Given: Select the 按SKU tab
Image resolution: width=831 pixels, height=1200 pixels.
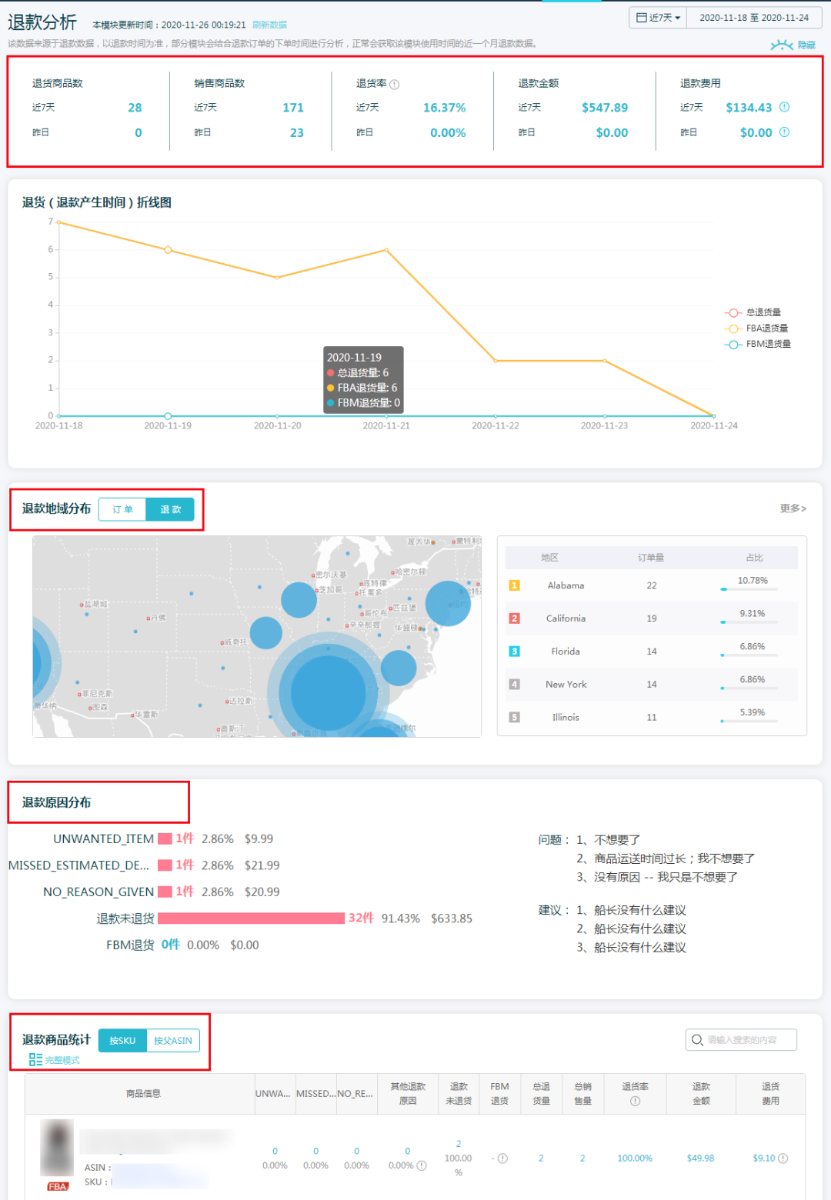Looking at the screenshot, I should (x=122, y=1041).
